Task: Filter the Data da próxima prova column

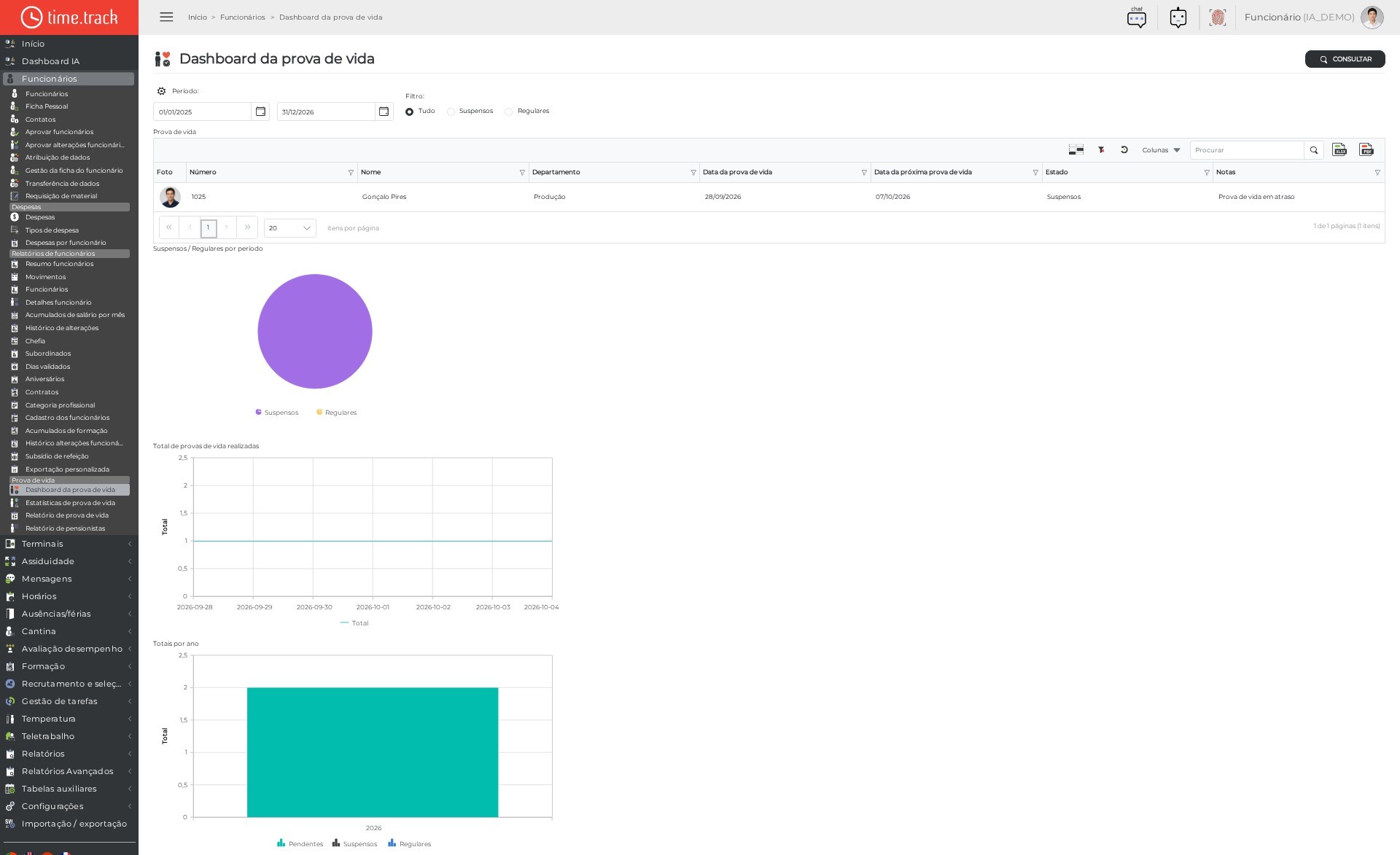Action: click(1035, 173)
